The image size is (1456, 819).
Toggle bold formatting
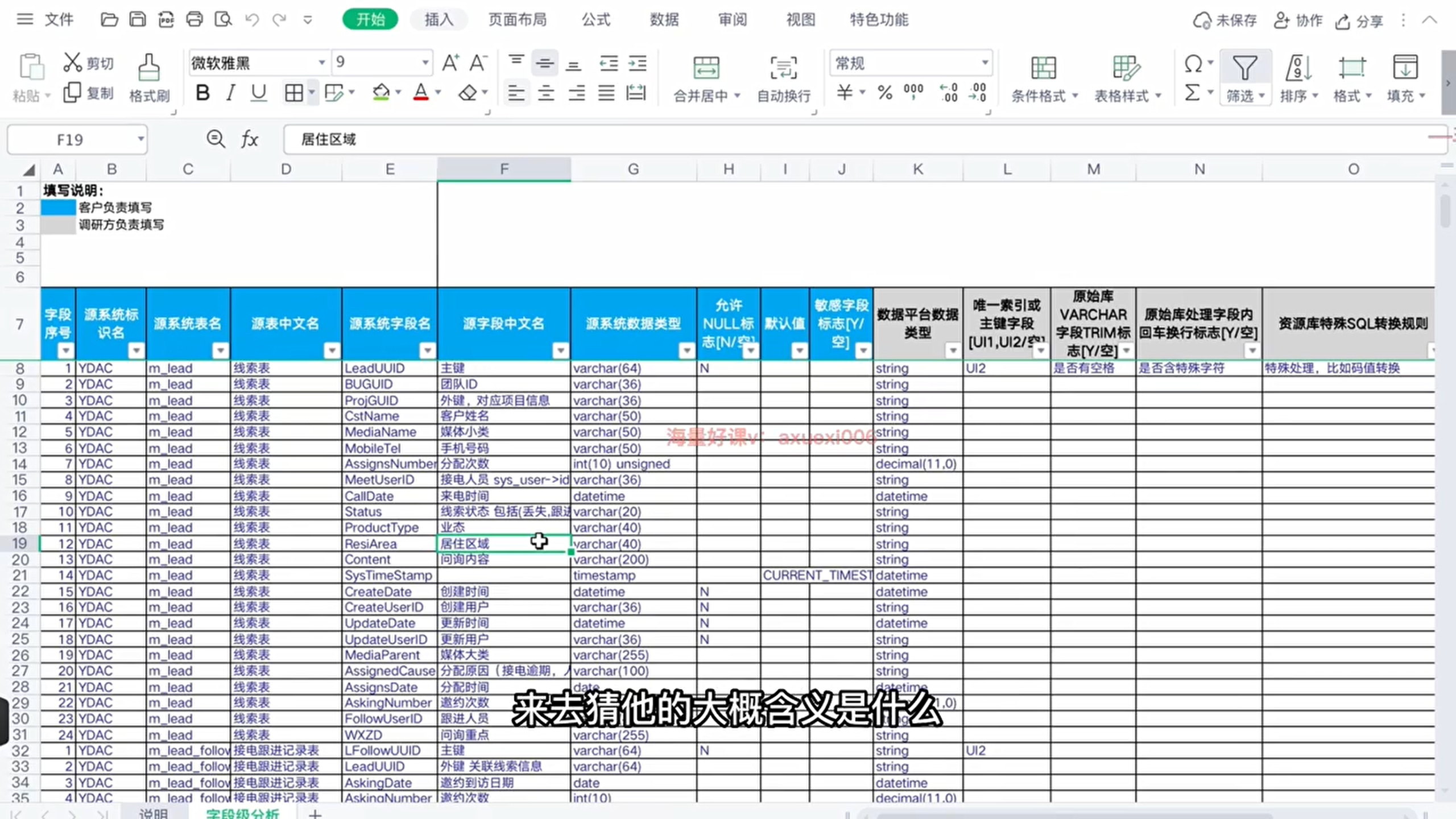click(x=202, y=93)
